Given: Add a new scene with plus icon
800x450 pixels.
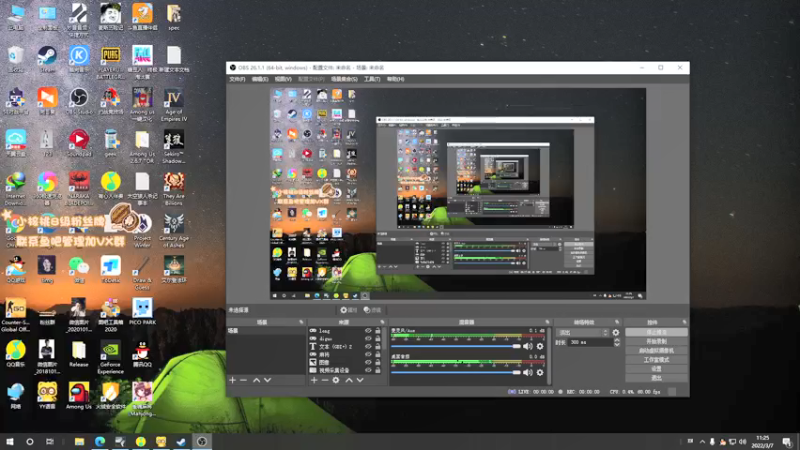Looking at the screenshot, I should pos(233,380).
